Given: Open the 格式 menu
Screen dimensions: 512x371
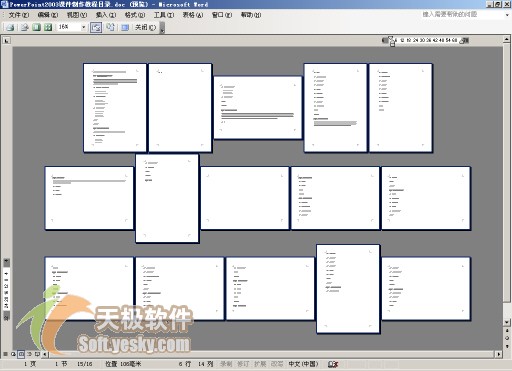Looking at the screenshot, I should (135, 15).
